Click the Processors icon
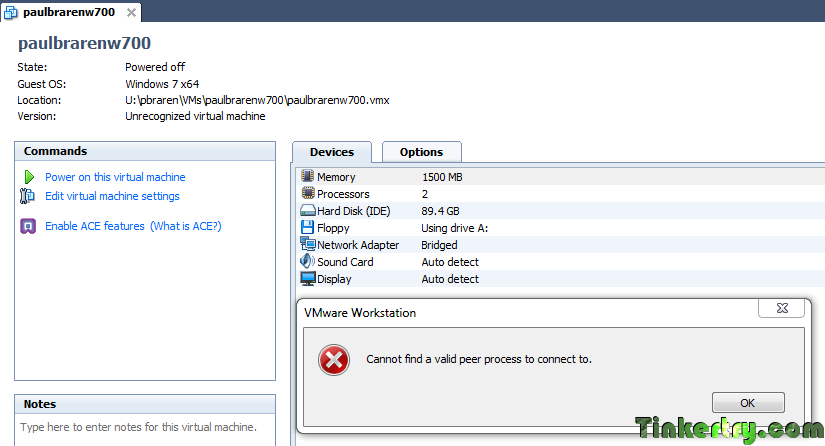 (308, 193)
